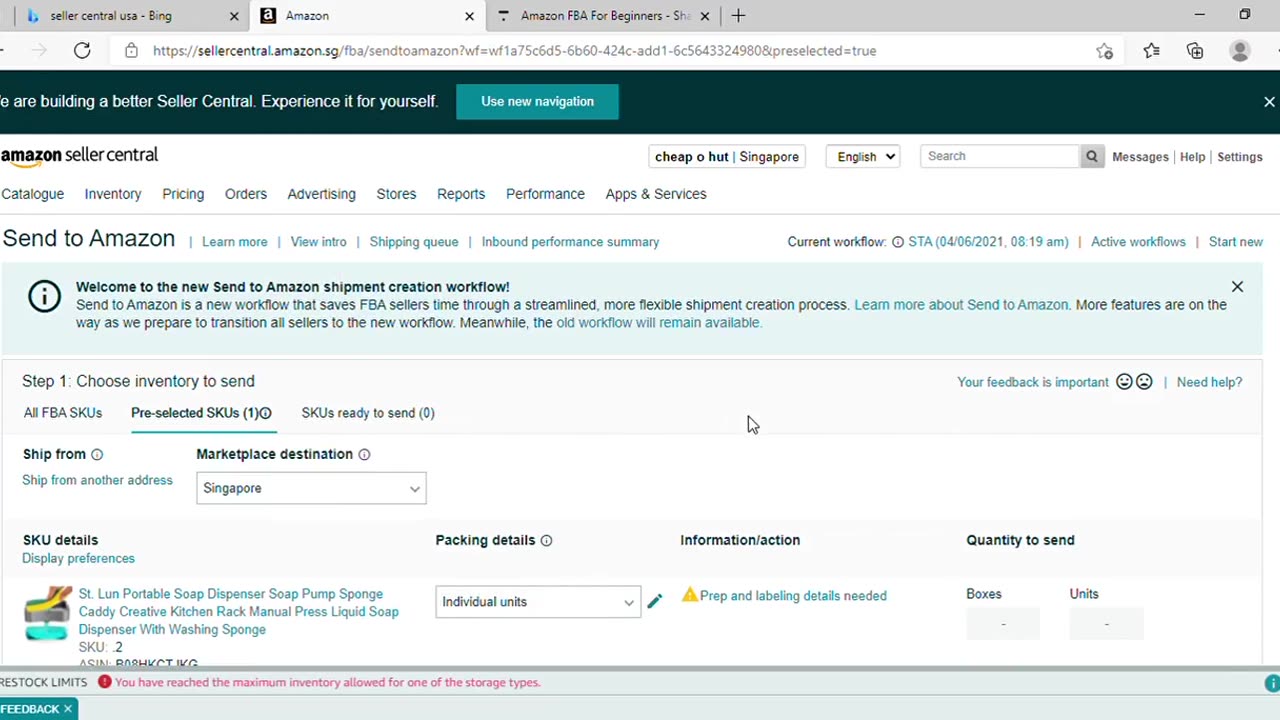
Task: Open the Inbound performance summary link
Action: pyautogui.click(x=570, y=242)
